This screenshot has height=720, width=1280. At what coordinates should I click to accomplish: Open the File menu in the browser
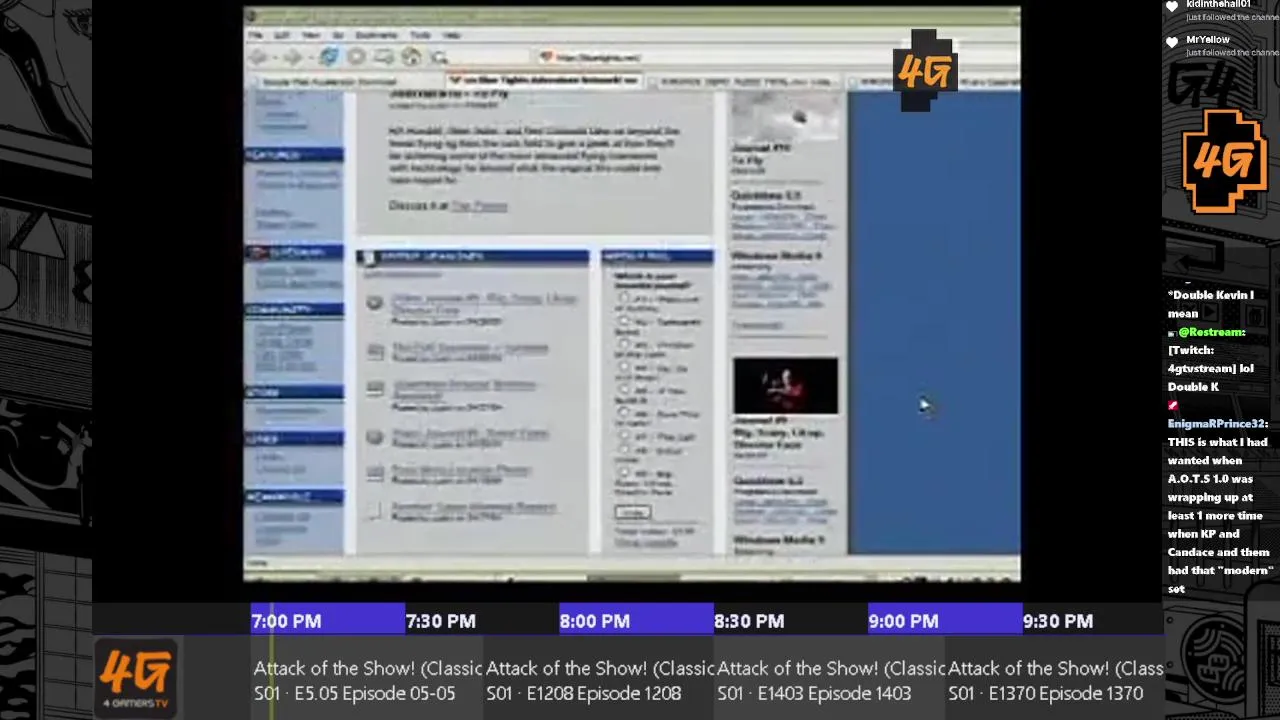[x=256, y=35]
